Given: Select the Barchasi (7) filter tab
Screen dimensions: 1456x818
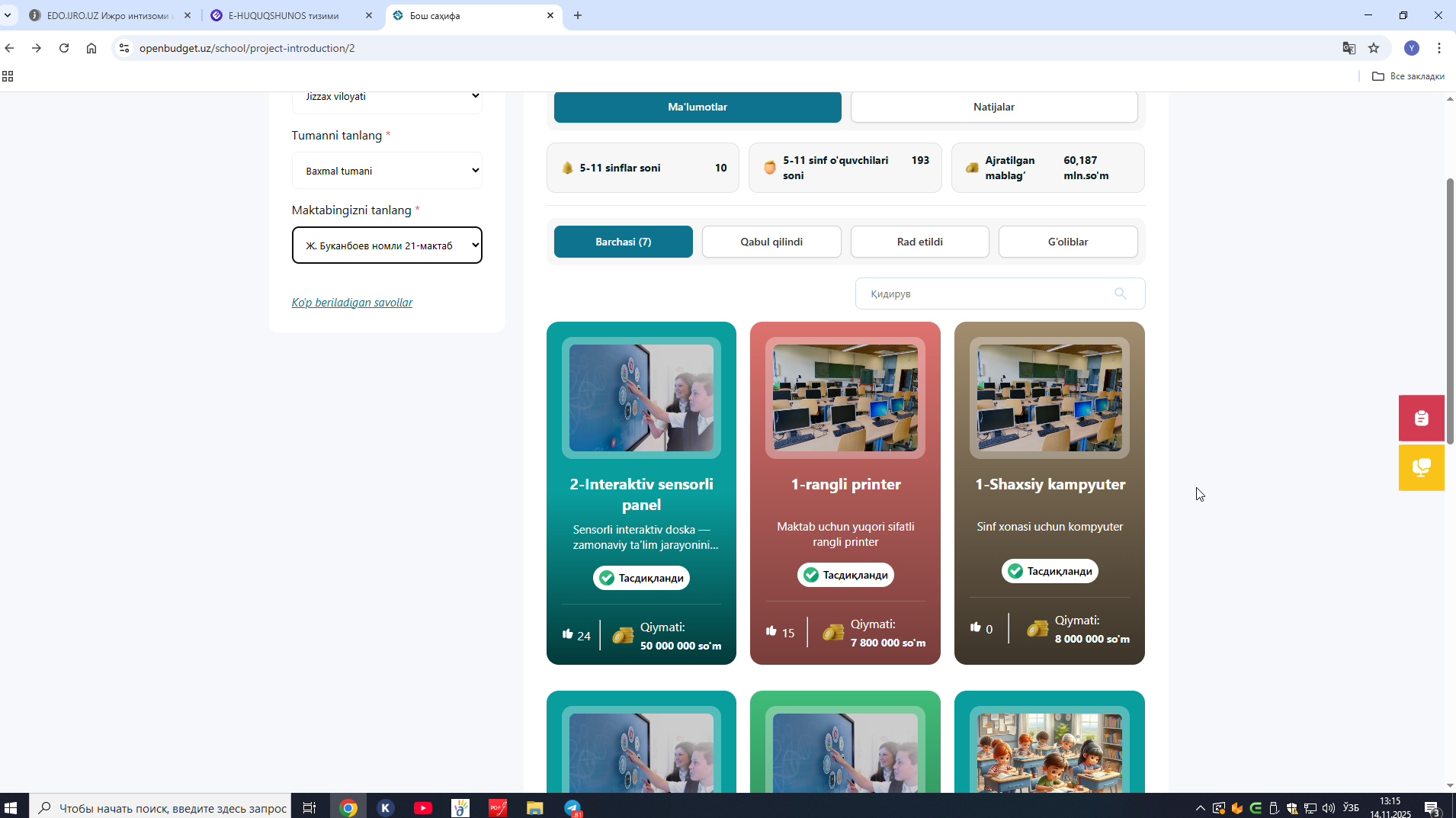Looking at the screenshot, I should click(x=624, y=242).
